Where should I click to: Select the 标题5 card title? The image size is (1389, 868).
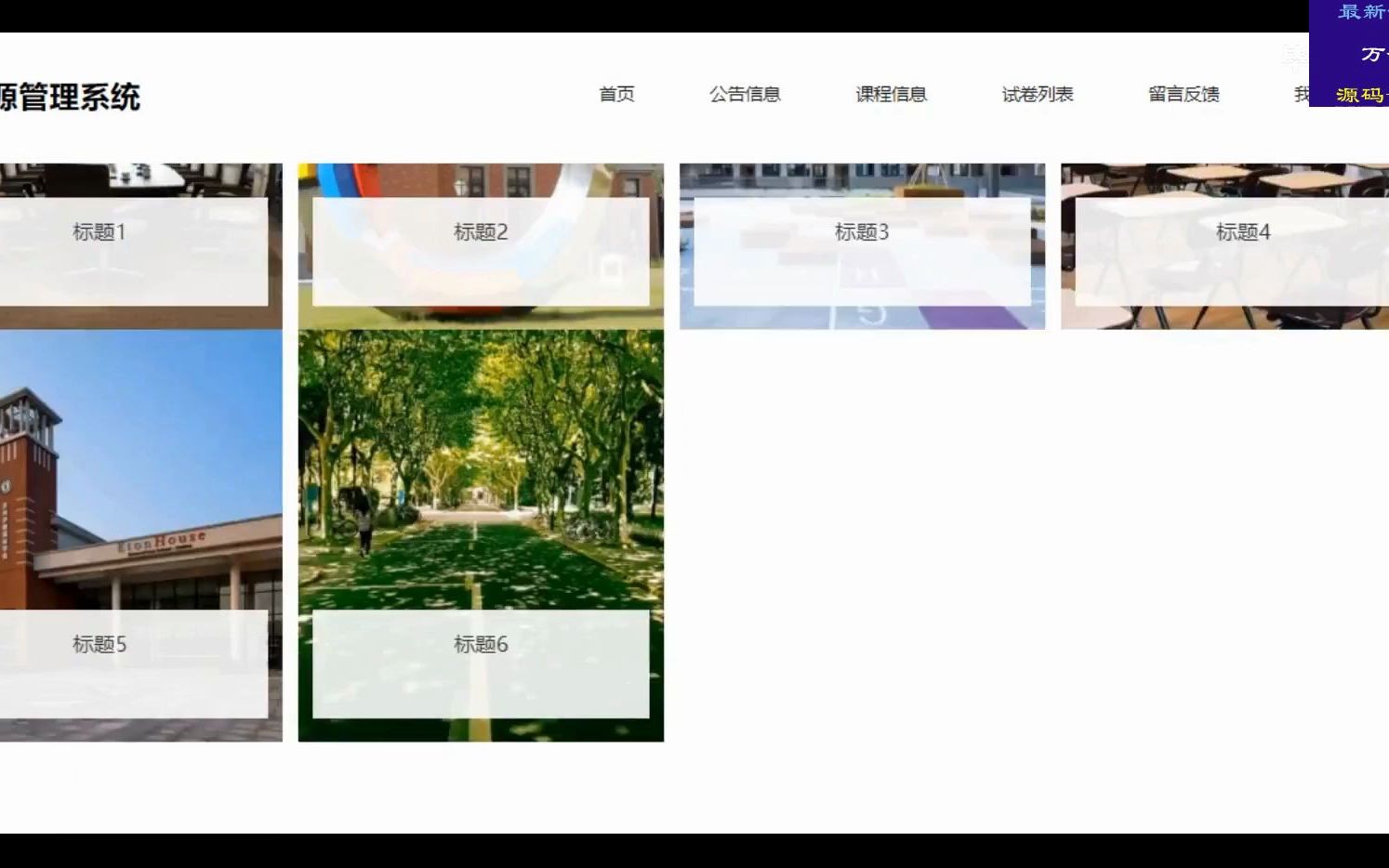point(101,642)
